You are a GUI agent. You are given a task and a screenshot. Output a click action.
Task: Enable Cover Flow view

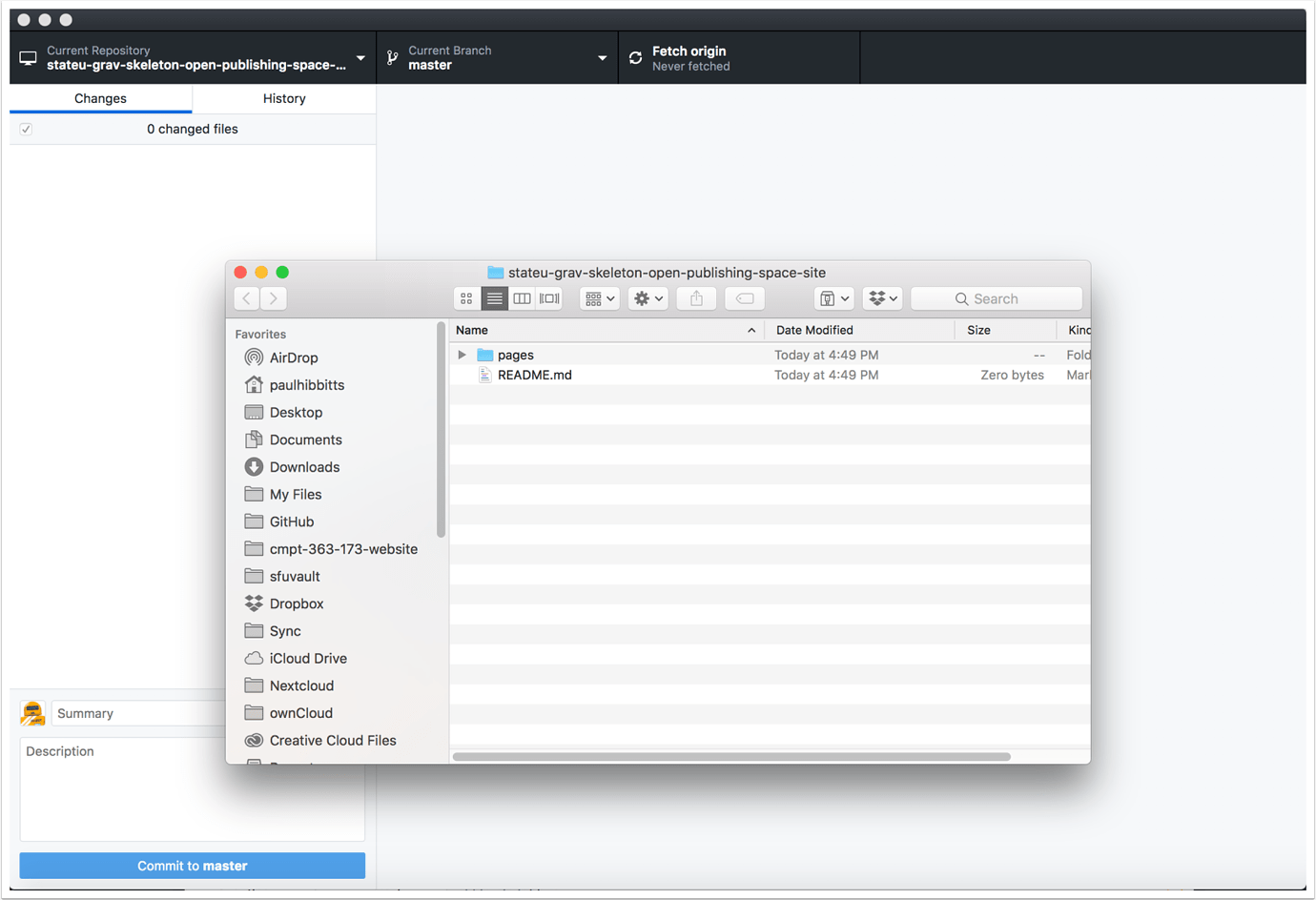point(549,297)
